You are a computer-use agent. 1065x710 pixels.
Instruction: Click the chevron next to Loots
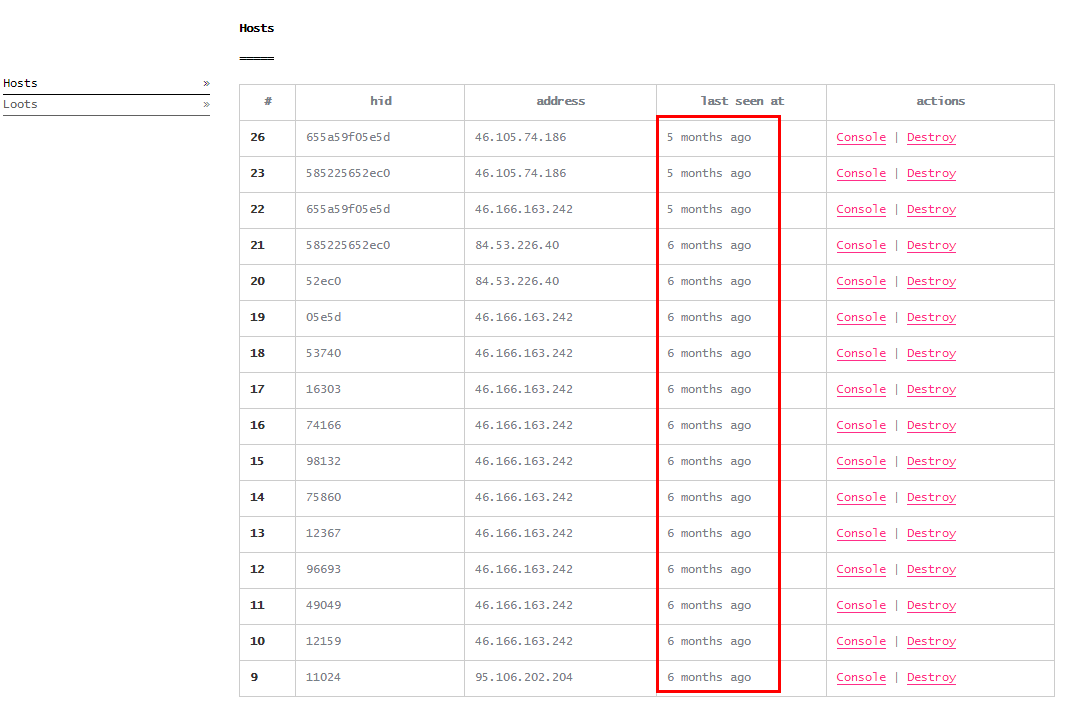tap(206, 105)
